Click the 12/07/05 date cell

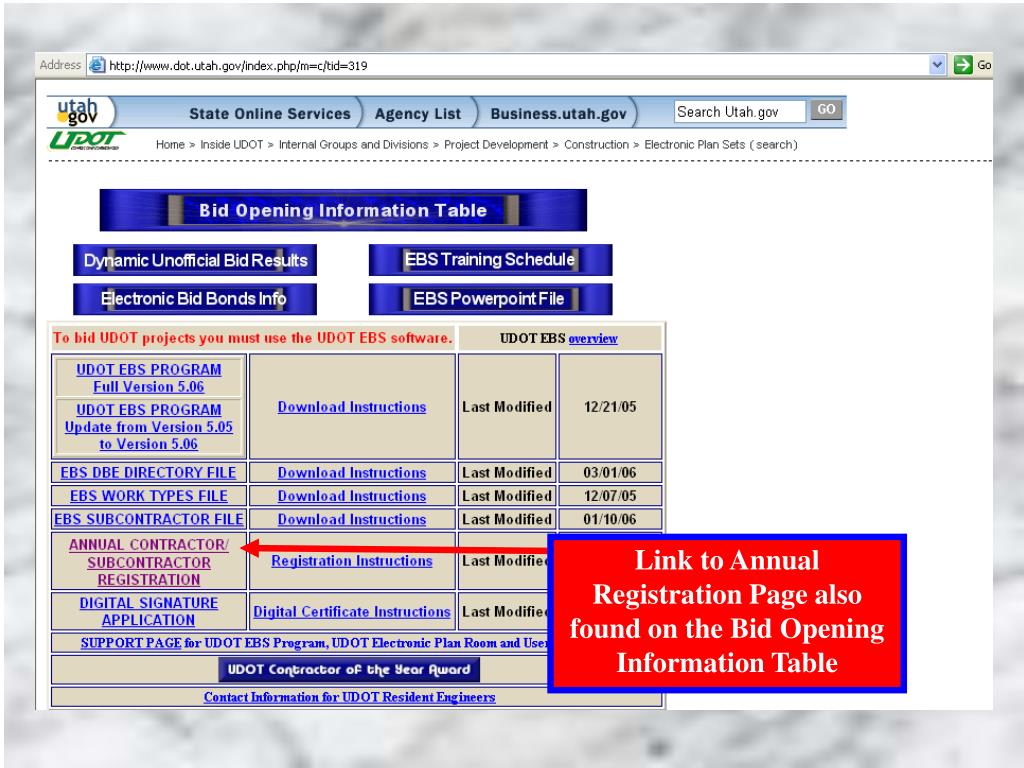(610, 496)
